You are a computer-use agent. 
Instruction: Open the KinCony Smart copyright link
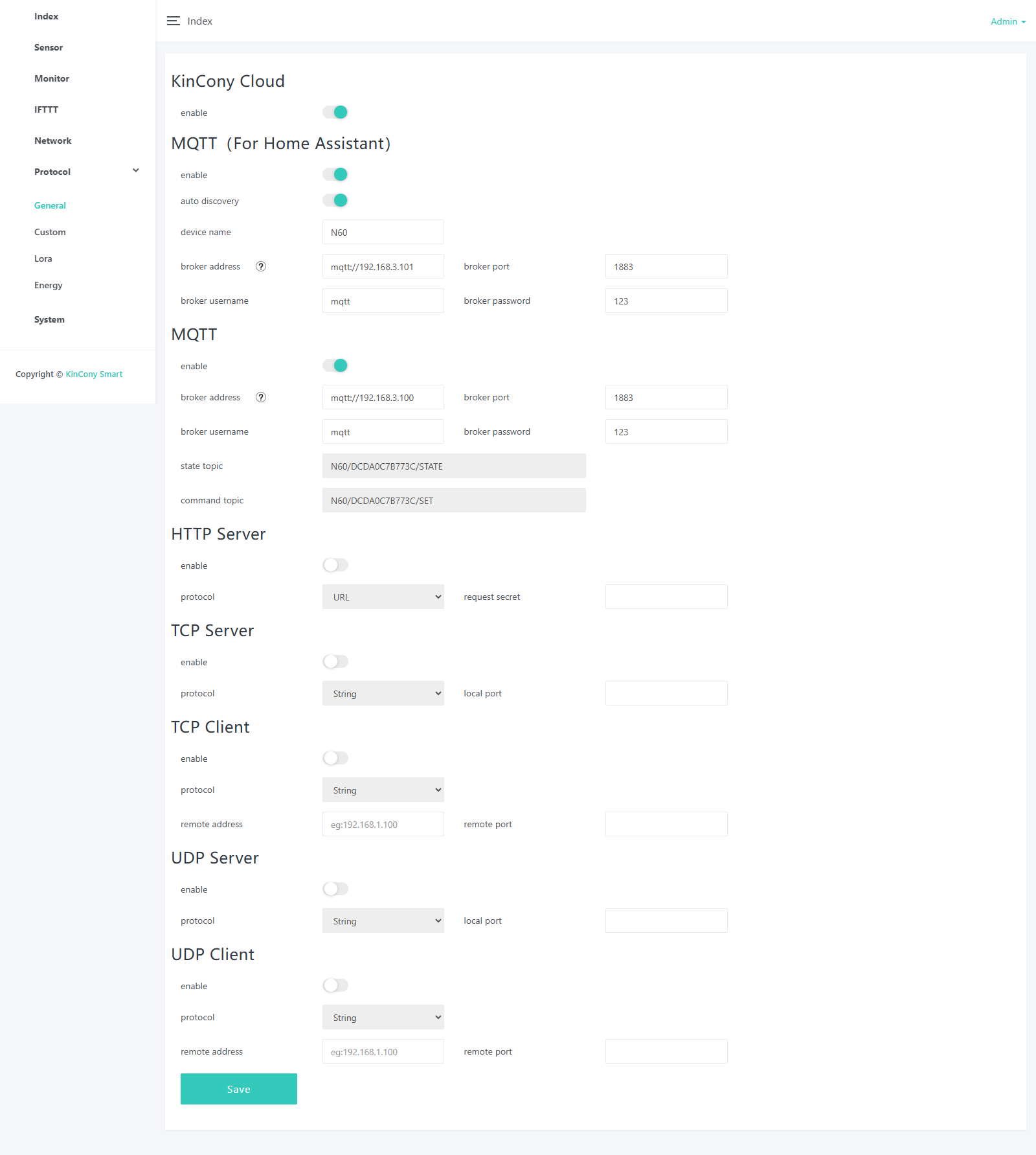click(94, 374)
